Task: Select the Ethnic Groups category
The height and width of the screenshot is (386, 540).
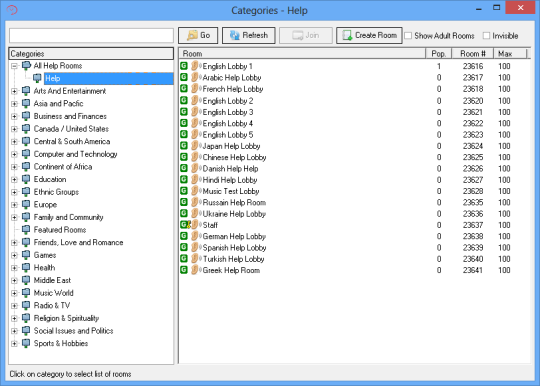Action: pos(56,192)
